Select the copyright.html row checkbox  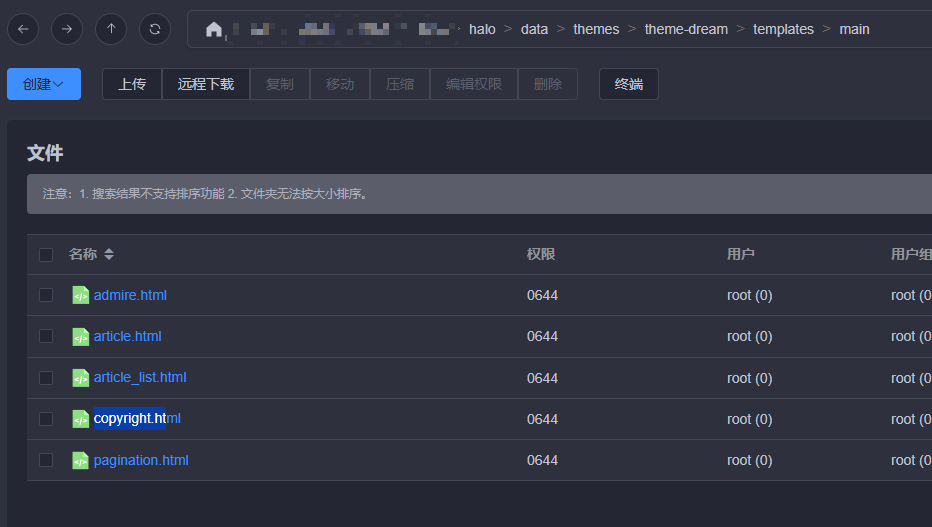[x=46, y=419]
